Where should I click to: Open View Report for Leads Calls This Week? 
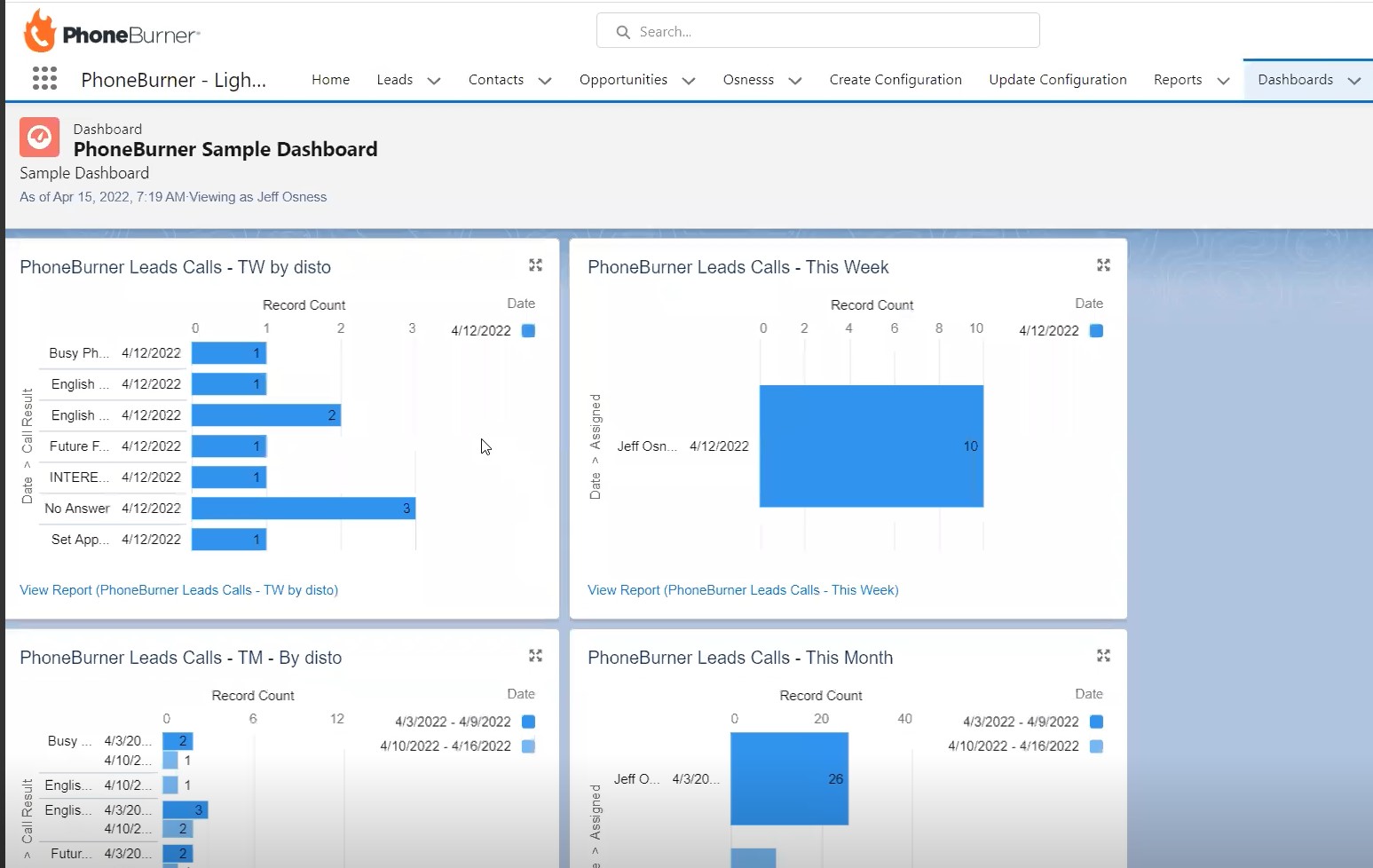pos(743,590)
